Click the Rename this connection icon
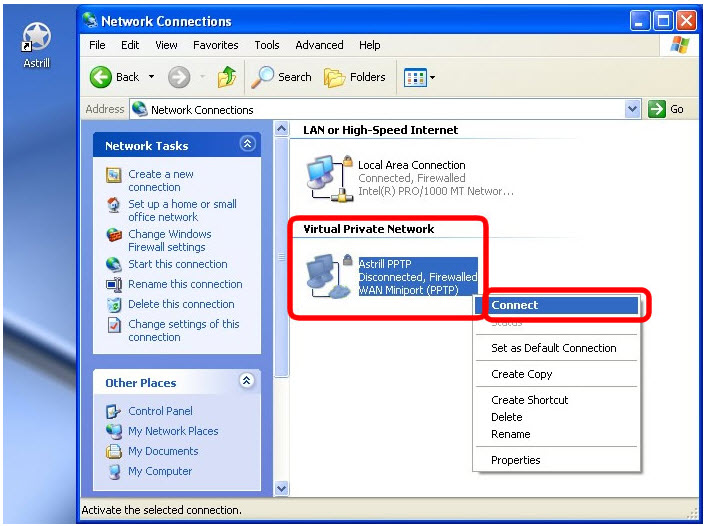Image resolution: width=706 pixels, height=526 pixels. tap(113, 285)
